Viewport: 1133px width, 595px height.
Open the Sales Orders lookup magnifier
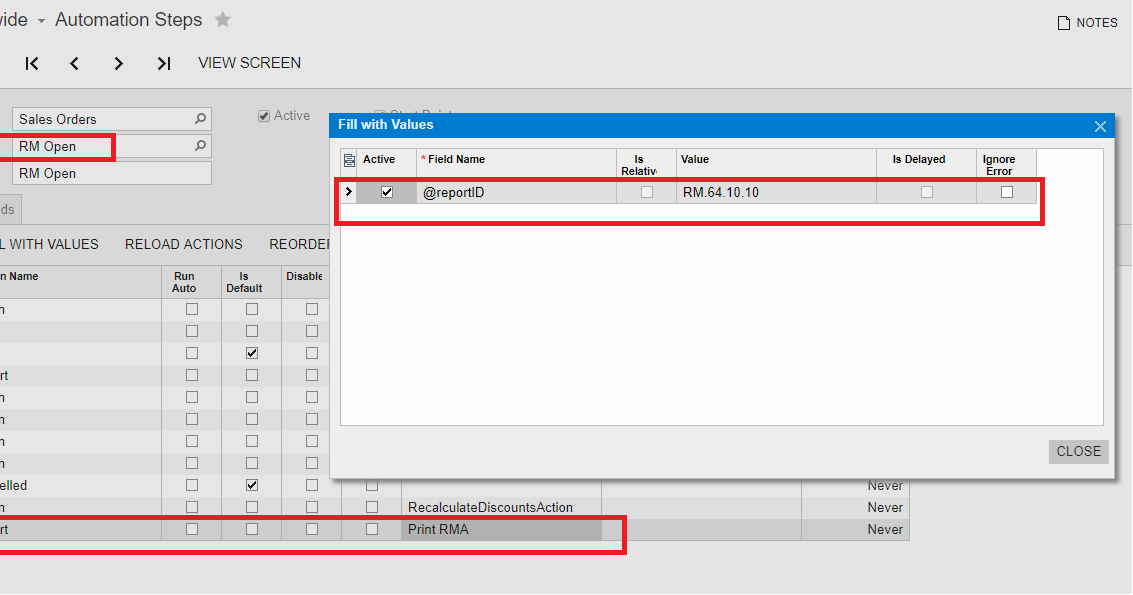click(198, 118)
